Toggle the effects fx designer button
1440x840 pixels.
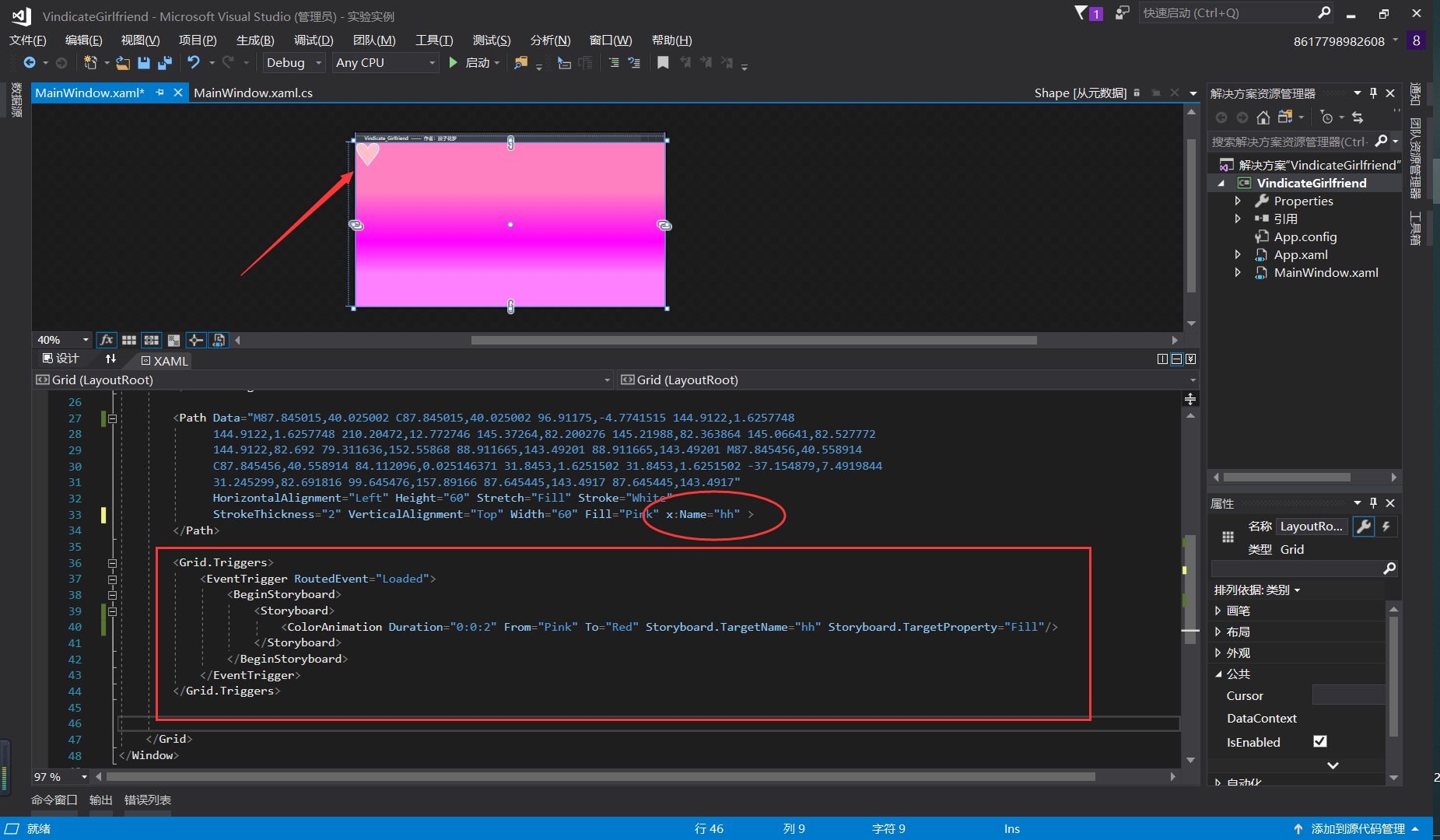pyautogui.click(x=107, y=340)
